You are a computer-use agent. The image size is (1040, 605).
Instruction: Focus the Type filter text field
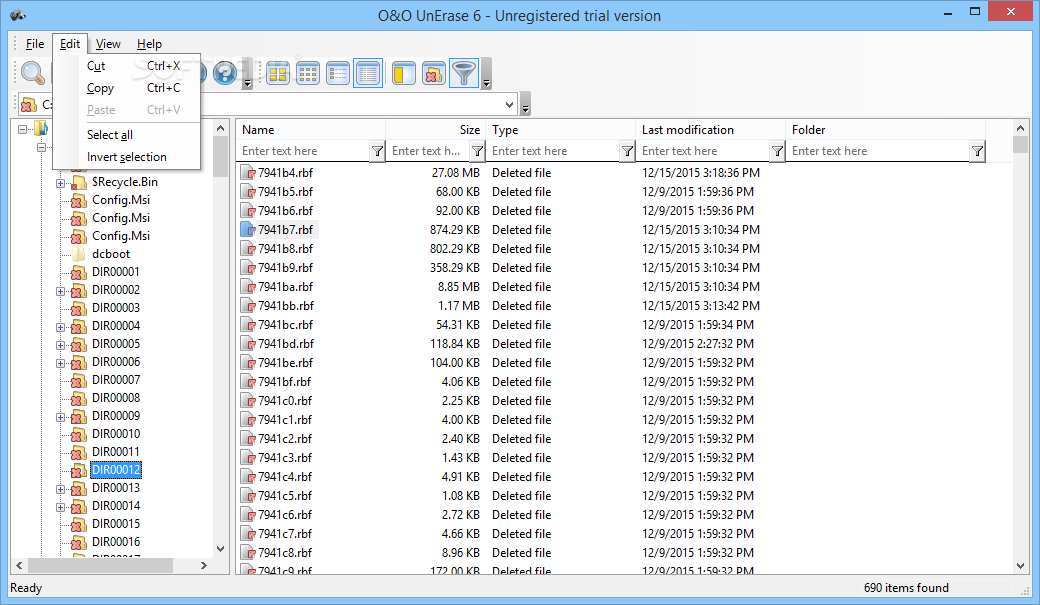[554, 151]
